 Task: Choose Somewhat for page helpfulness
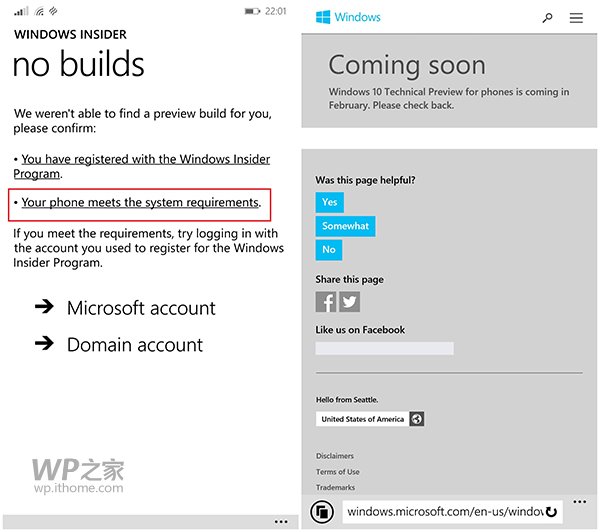[x=345, y=226]
